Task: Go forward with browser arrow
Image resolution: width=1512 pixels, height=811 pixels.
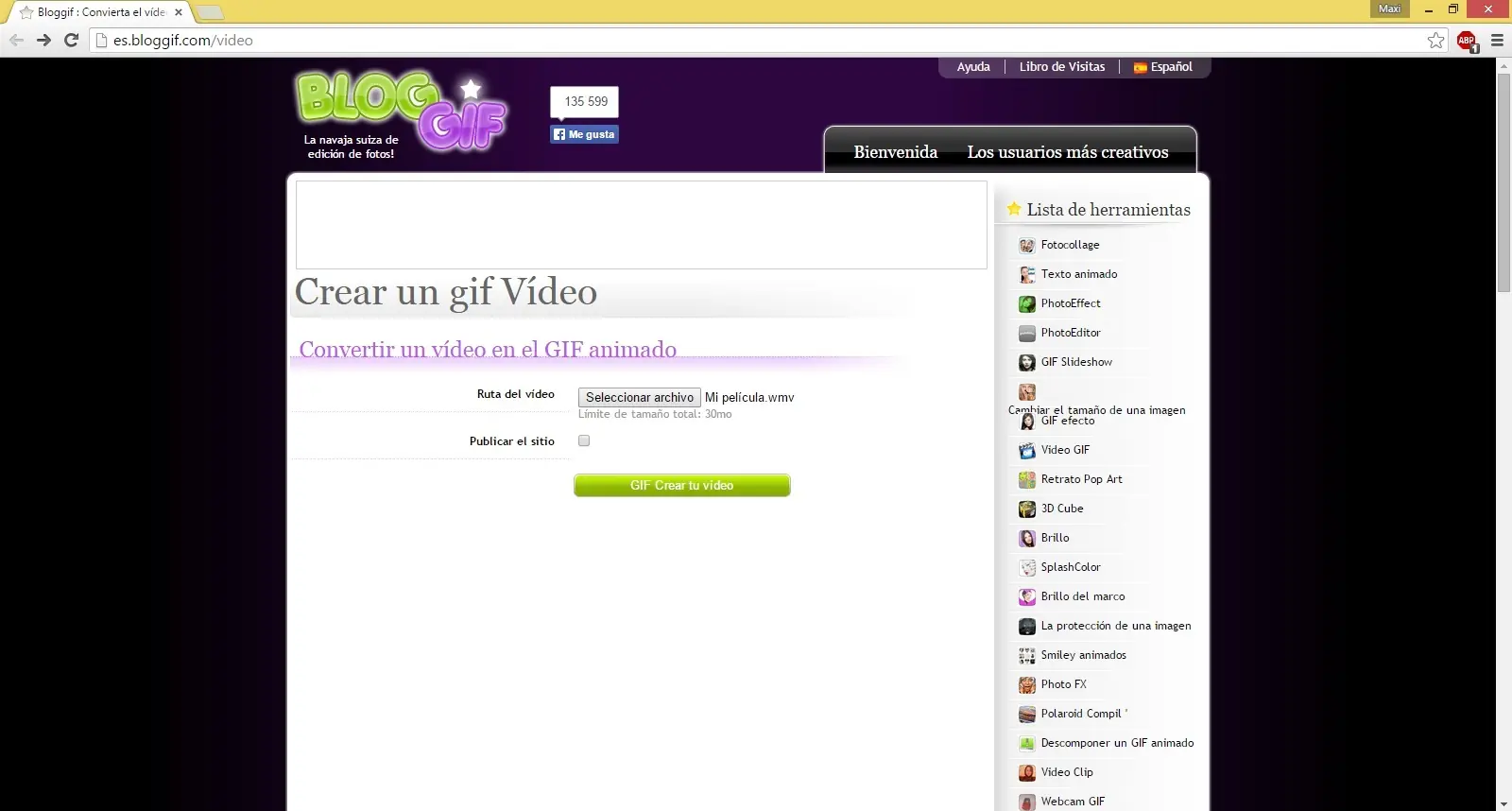Action: pyautogui.click(x=43, y=40)
